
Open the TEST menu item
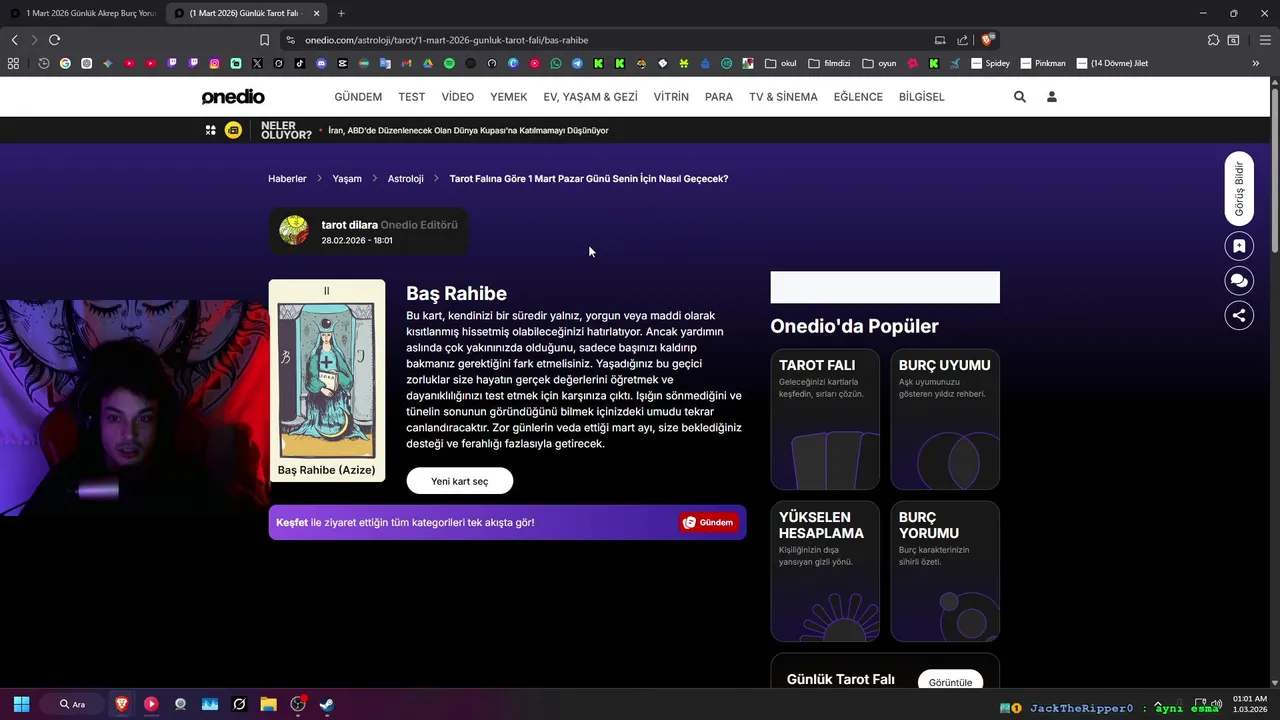[411, 97]
